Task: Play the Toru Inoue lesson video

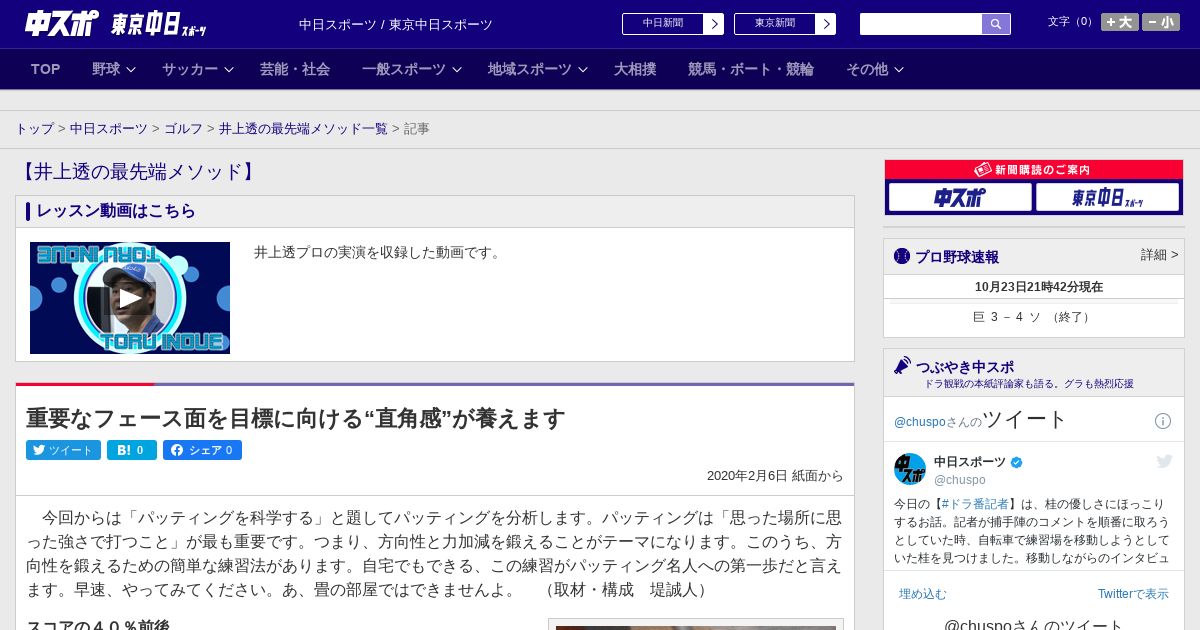Action: pos(130,298)
